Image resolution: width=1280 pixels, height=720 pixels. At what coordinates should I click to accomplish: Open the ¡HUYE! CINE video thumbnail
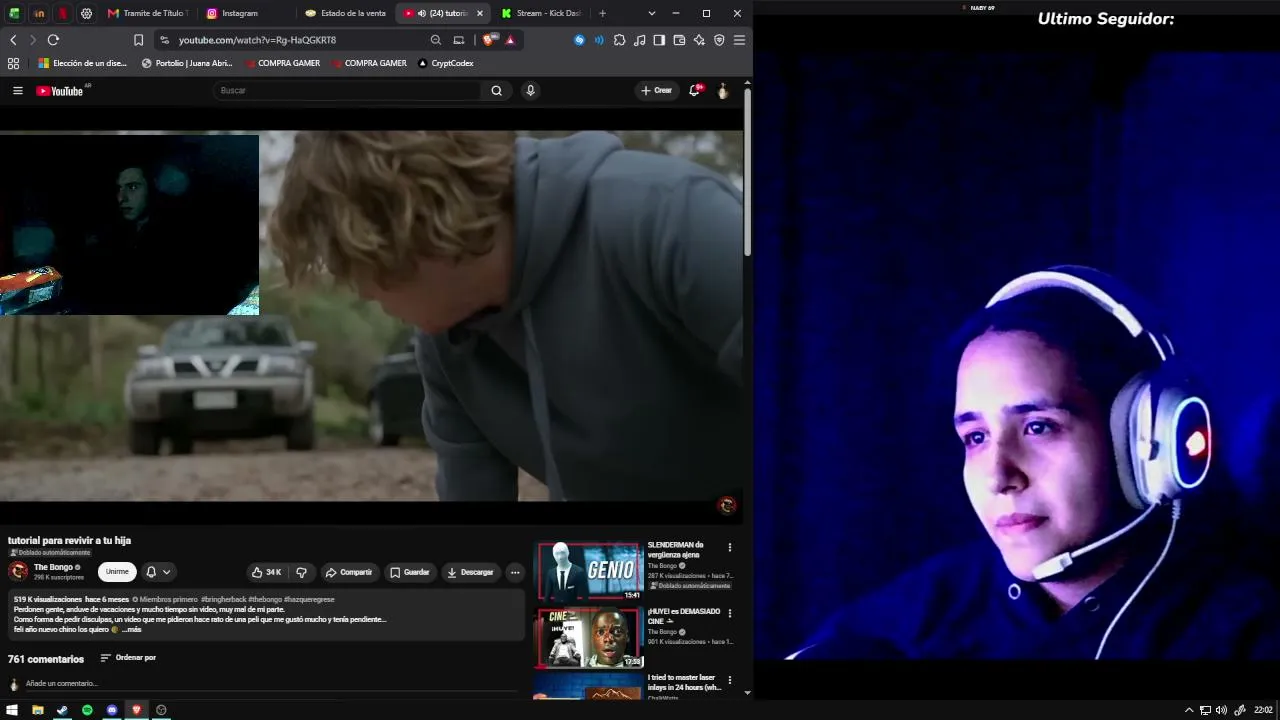tap(590, 638)
